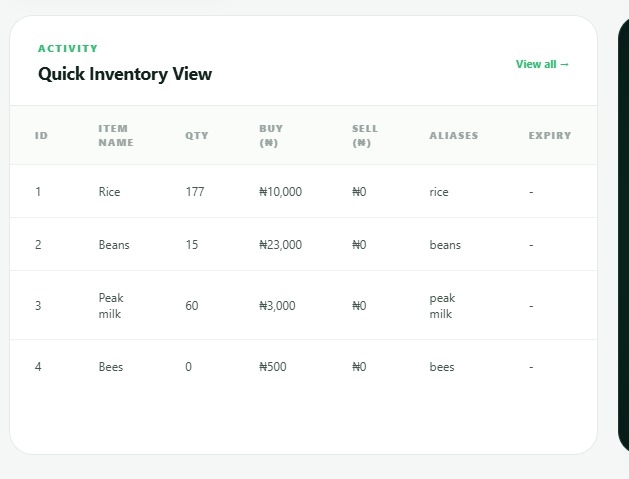Select the Peak milk item name cell
629x479 pixels.
click(x=111, y=306)
